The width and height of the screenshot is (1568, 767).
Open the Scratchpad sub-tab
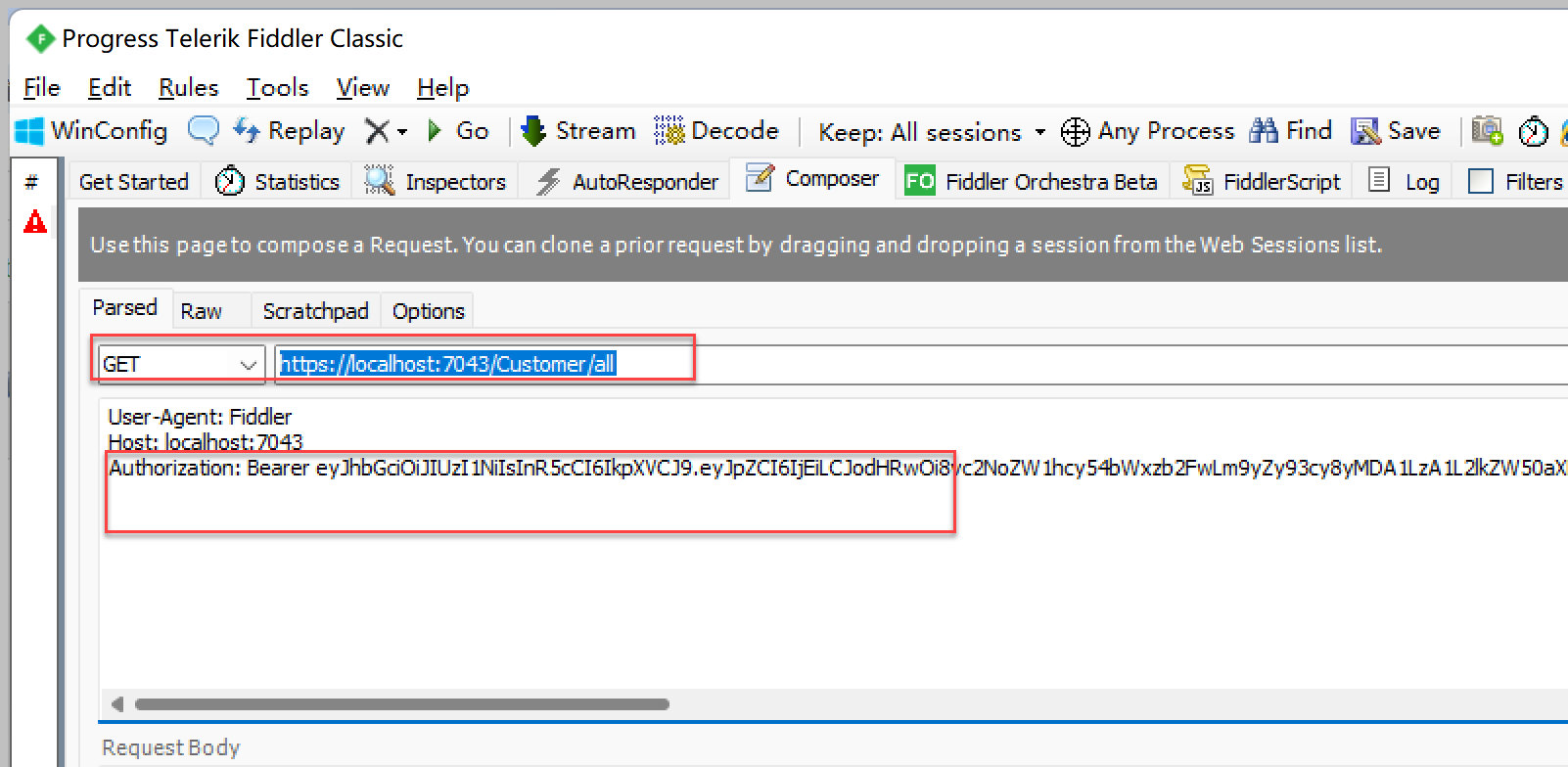coord(315,311)
